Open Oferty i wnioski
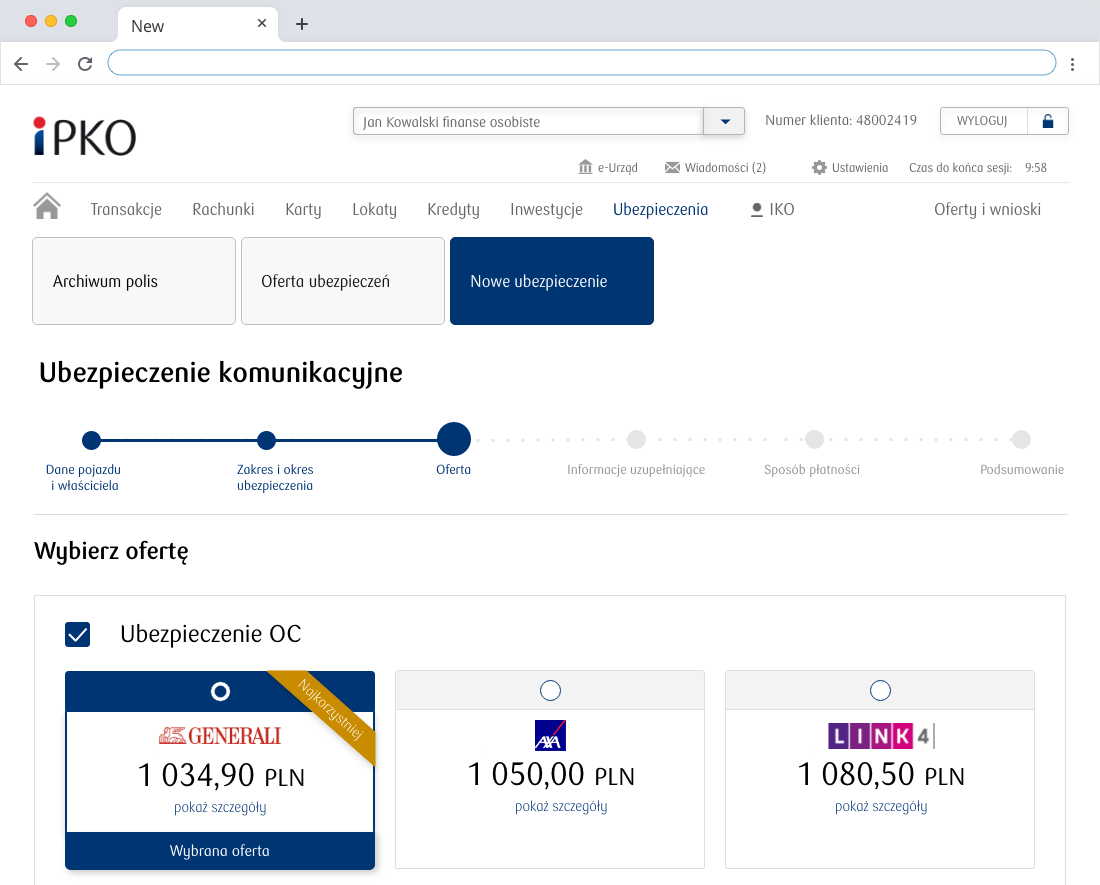This screenshot has width=1100, height=885. point(987,209)
